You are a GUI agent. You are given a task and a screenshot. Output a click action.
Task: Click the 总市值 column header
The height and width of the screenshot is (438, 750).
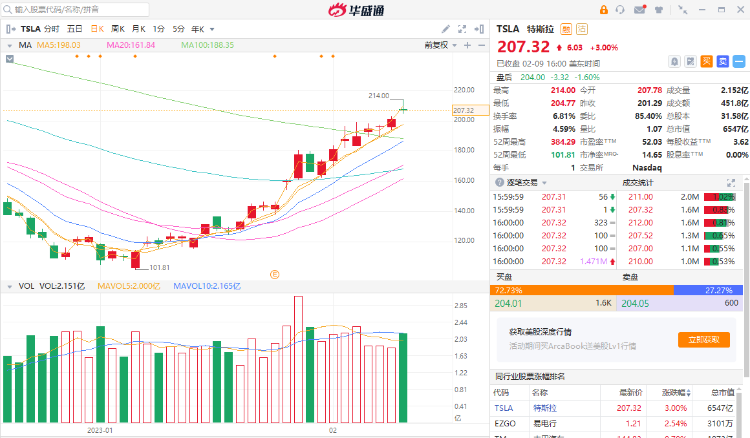pyautogui.click(x=723, y=393)
